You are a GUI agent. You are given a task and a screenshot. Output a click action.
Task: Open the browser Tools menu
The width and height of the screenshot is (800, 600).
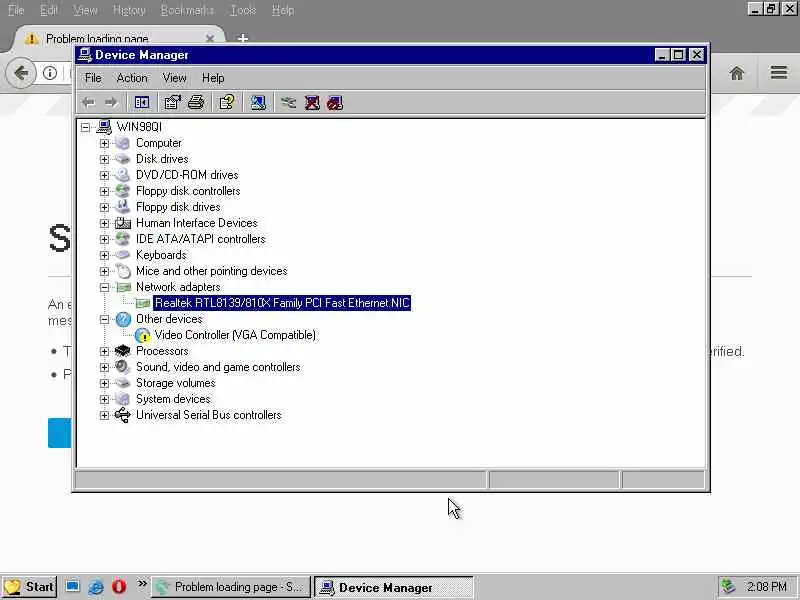click(x=243, y=10)
